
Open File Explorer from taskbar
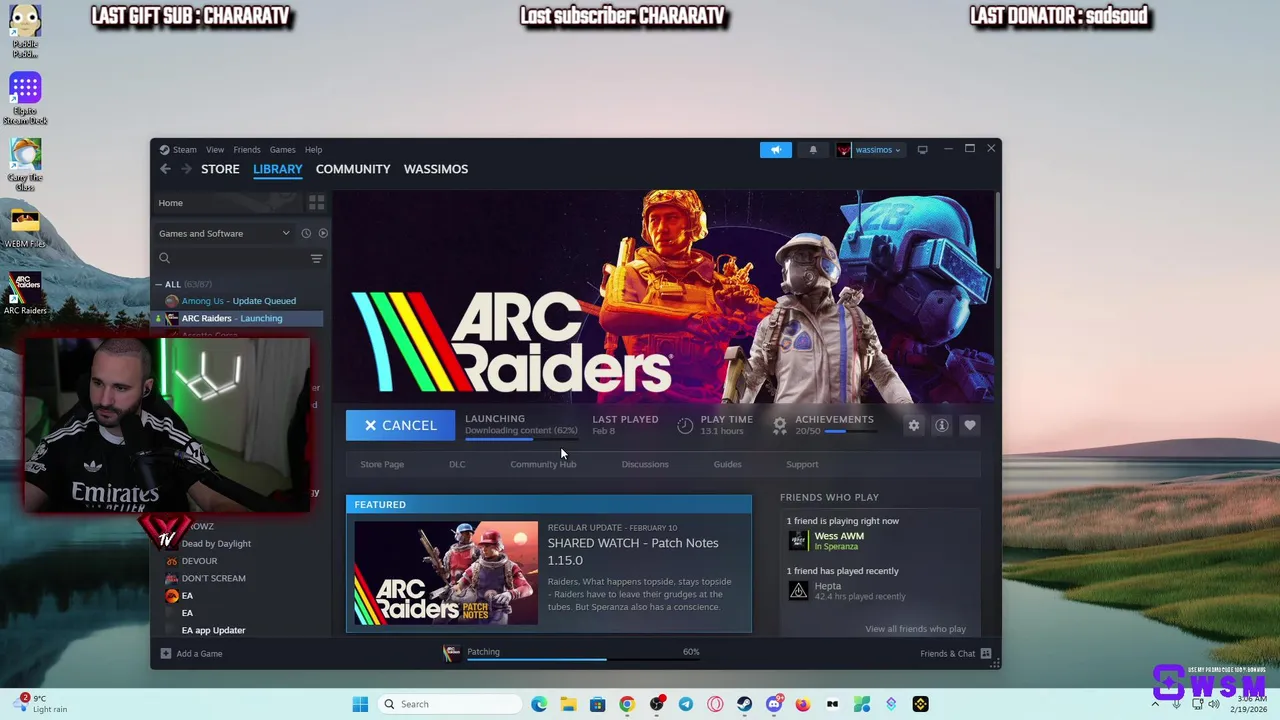pos(568,704)
